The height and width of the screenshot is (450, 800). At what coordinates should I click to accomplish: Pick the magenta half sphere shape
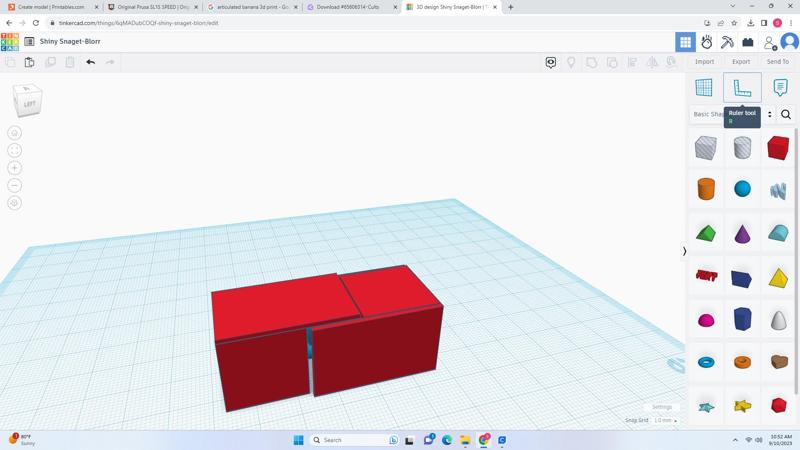(706, 320)
